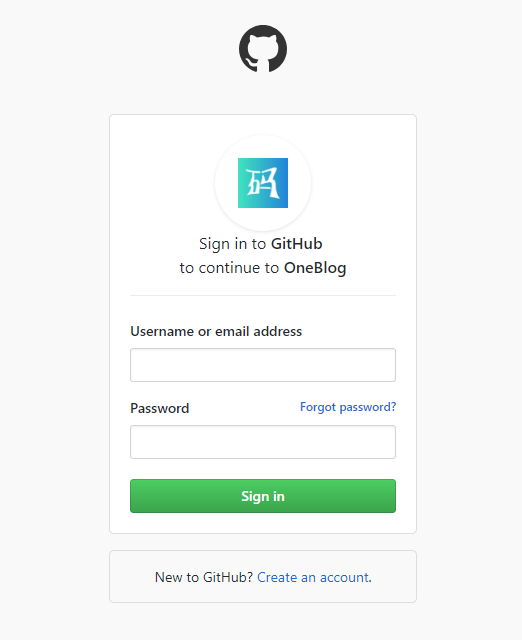522x640 pixels.
Task: Click the panel containing New to GitHub
Action: tap(263, 576)
